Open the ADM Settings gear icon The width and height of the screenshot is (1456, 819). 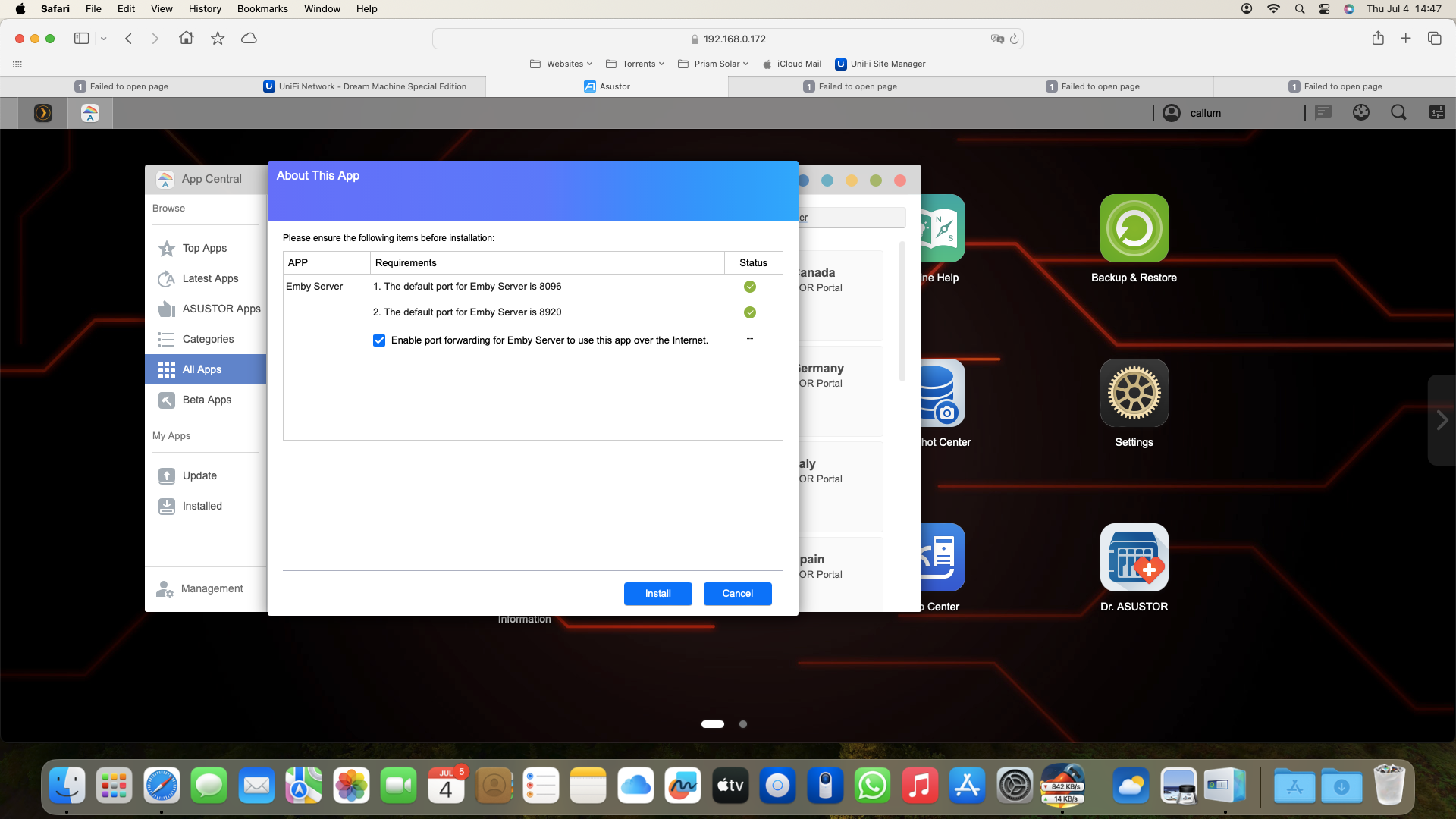tap(1134, 393)
